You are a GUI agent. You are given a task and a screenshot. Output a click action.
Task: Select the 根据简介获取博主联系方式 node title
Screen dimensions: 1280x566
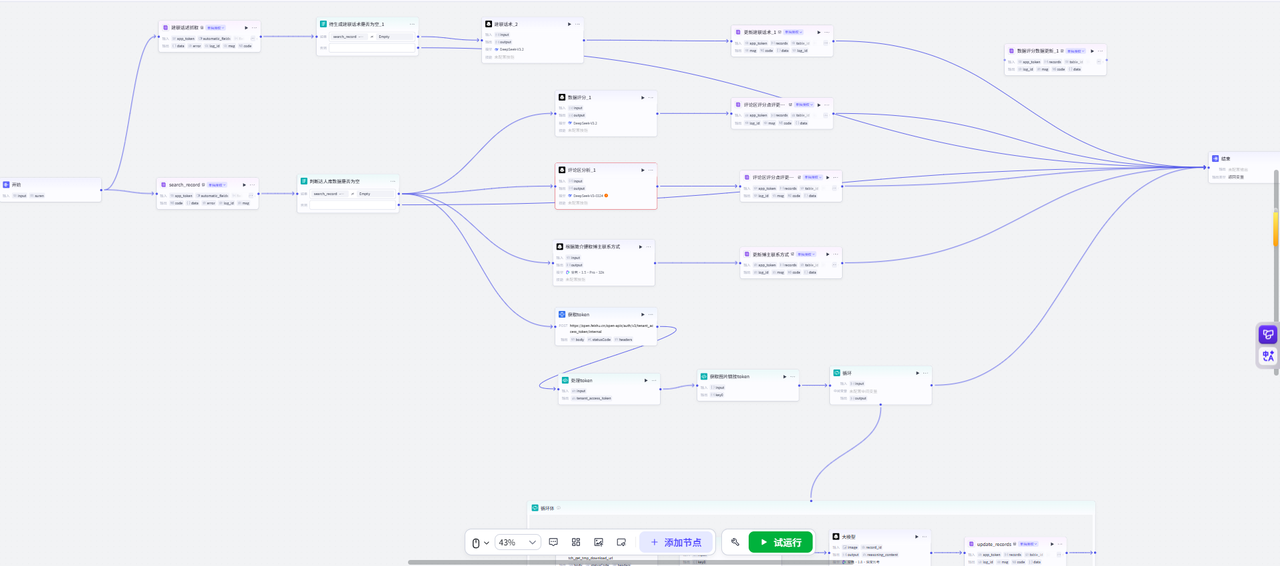[594, 246]
